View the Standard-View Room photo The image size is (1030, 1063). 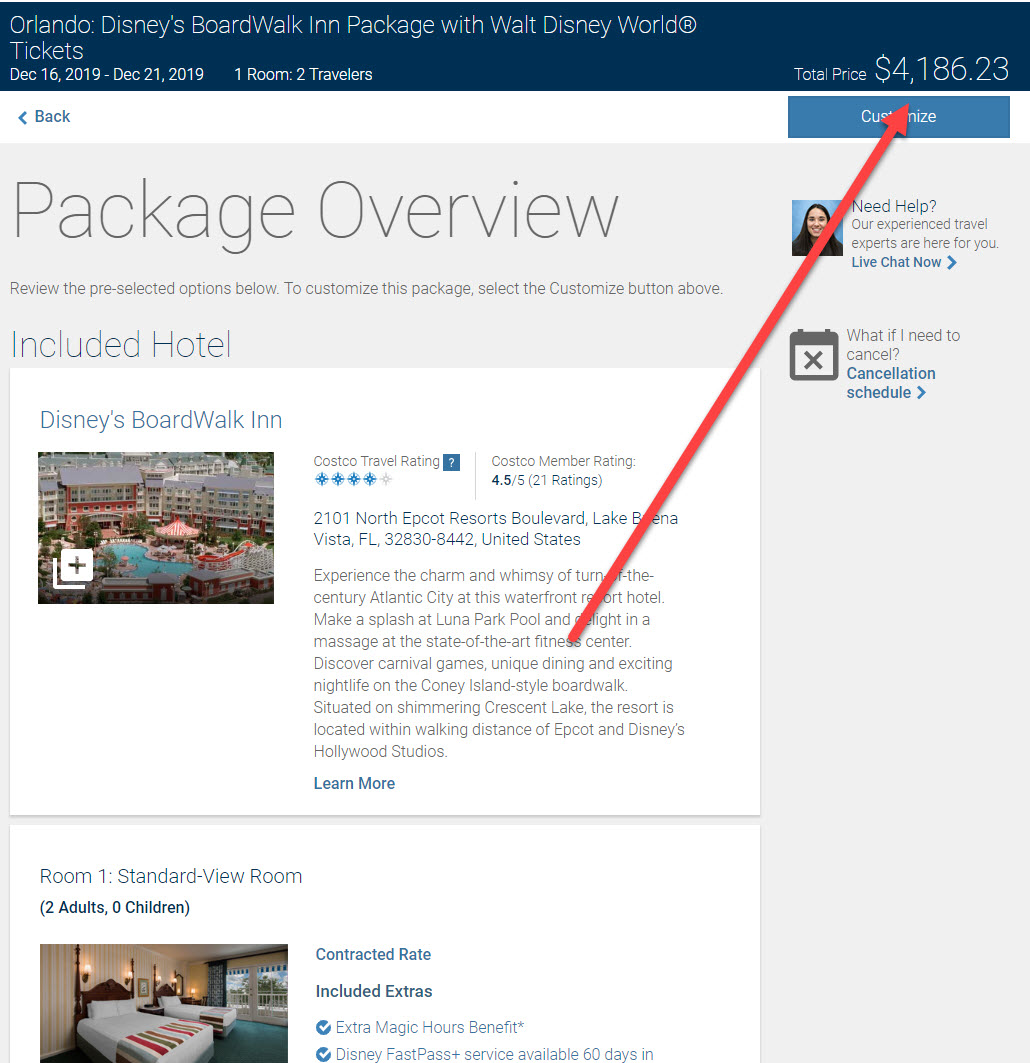pyautogui.click(x=164, y=1003)
